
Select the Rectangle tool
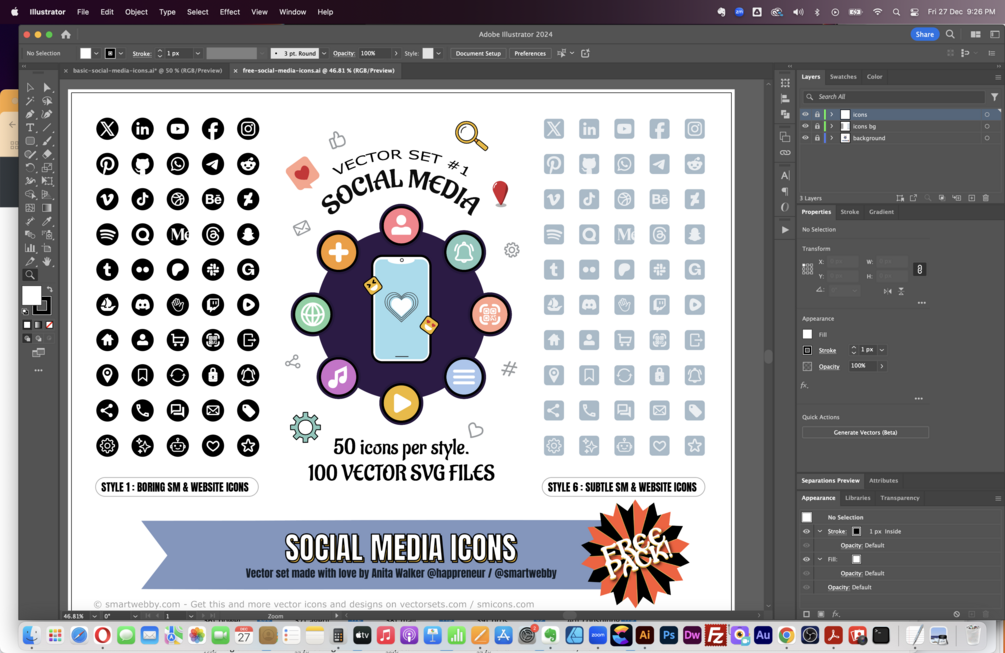pos(30,141)
